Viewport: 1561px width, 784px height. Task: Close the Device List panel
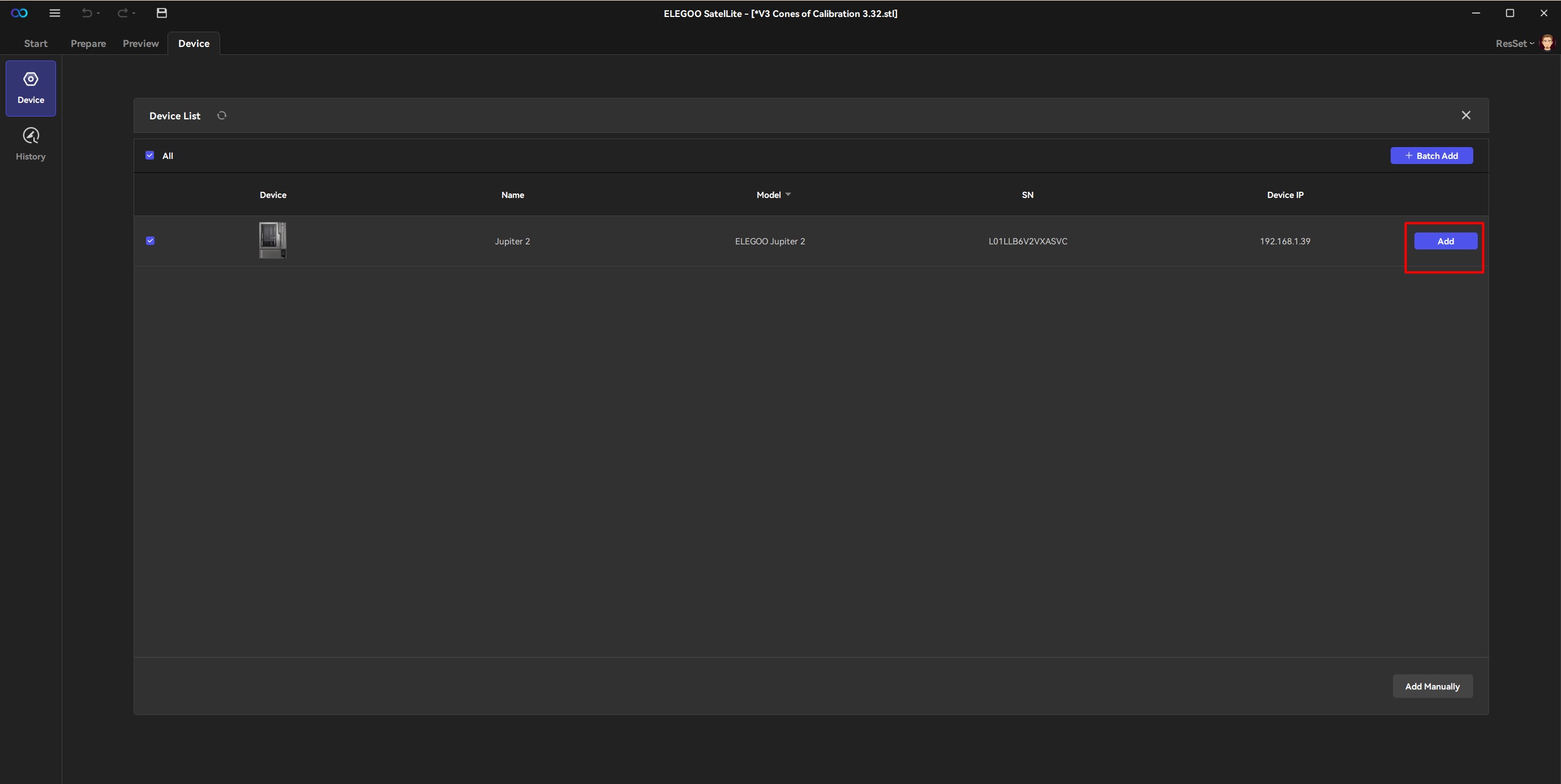[x=1466, y=115]
